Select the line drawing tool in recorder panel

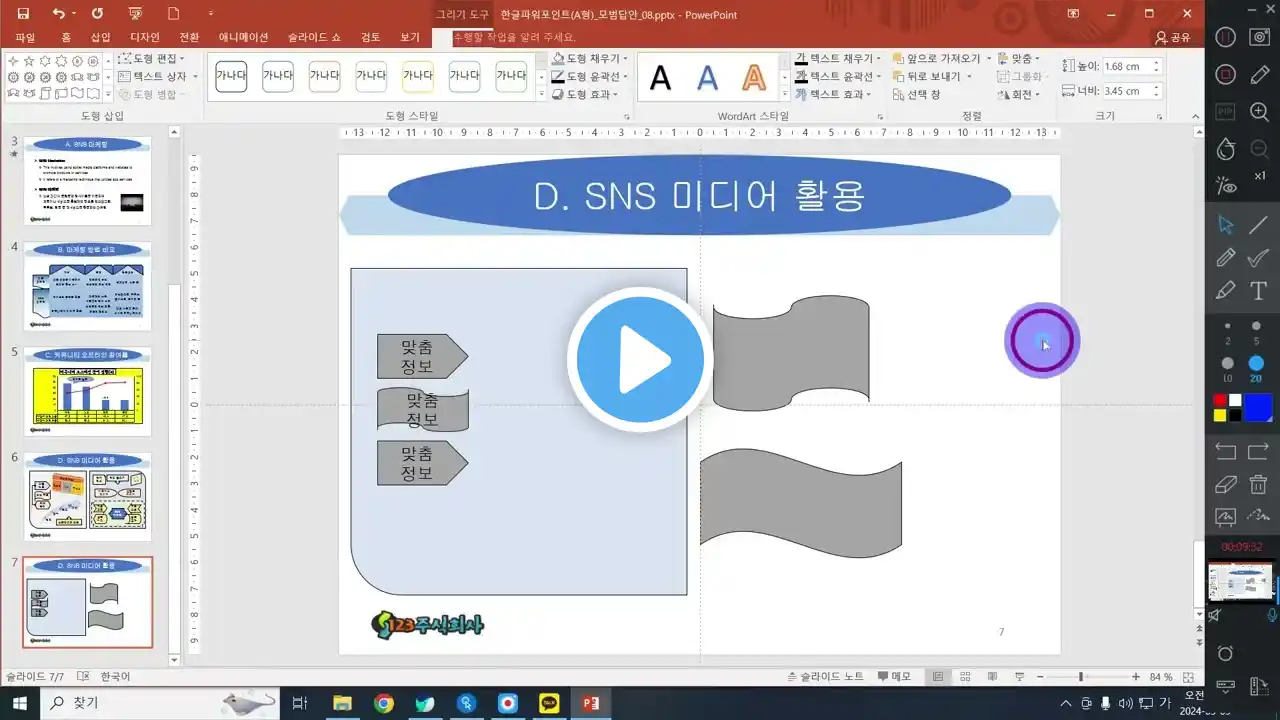pos(1259,225)
